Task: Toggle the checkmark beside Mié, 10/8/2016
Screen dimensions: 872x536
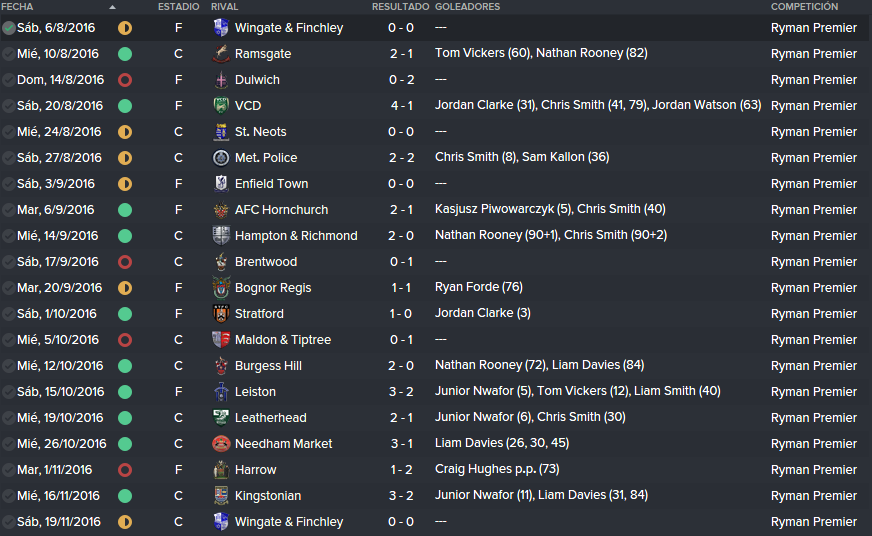Action: point(8,54)
